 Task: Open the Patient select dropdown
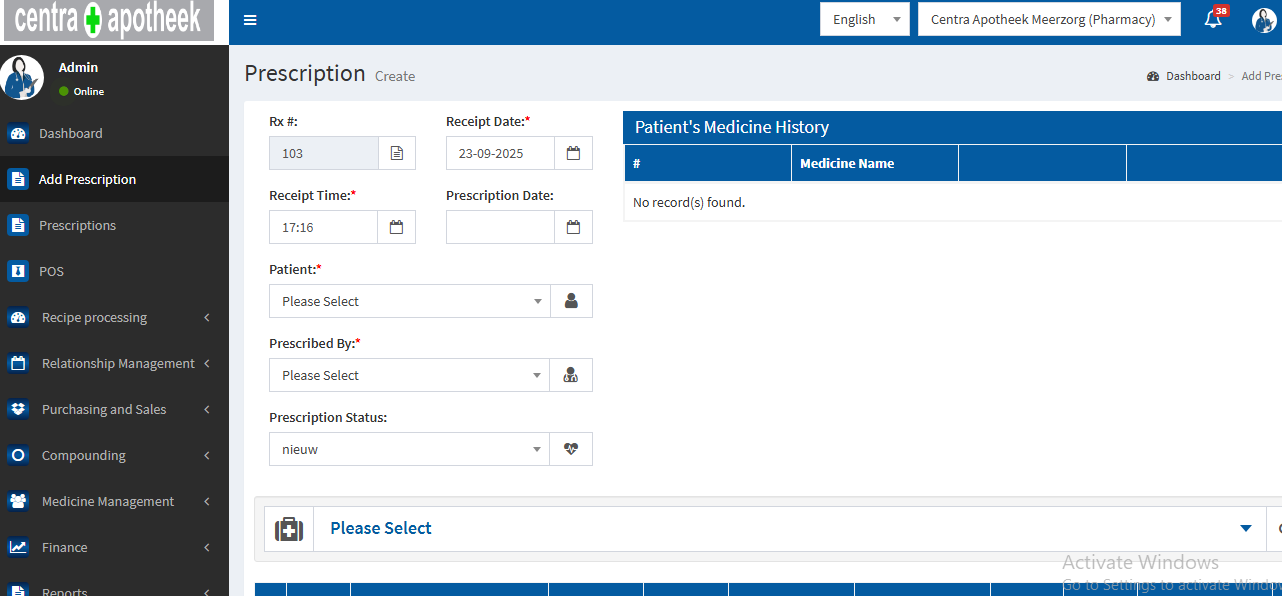click(x=409, y=301)
